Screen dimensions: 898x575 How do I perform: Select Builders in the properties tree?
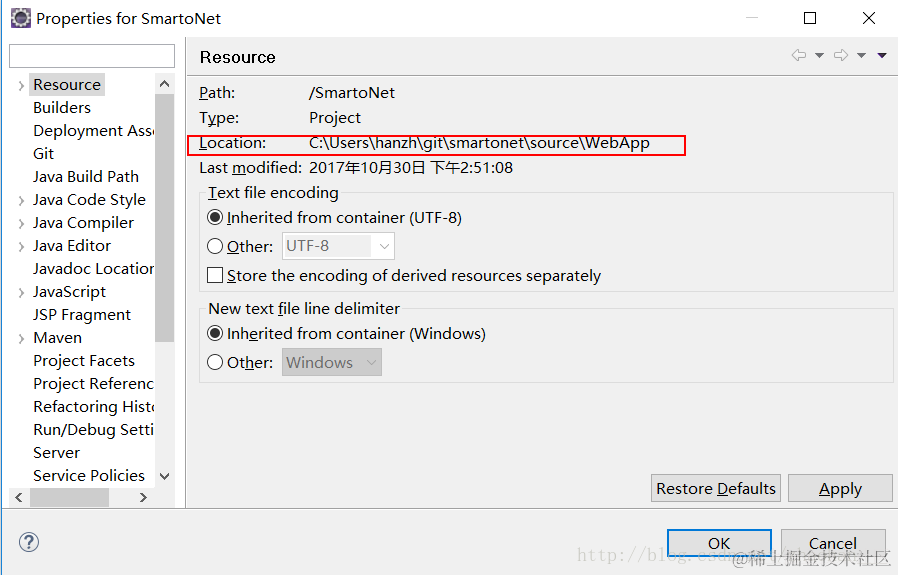pos(62,108)
